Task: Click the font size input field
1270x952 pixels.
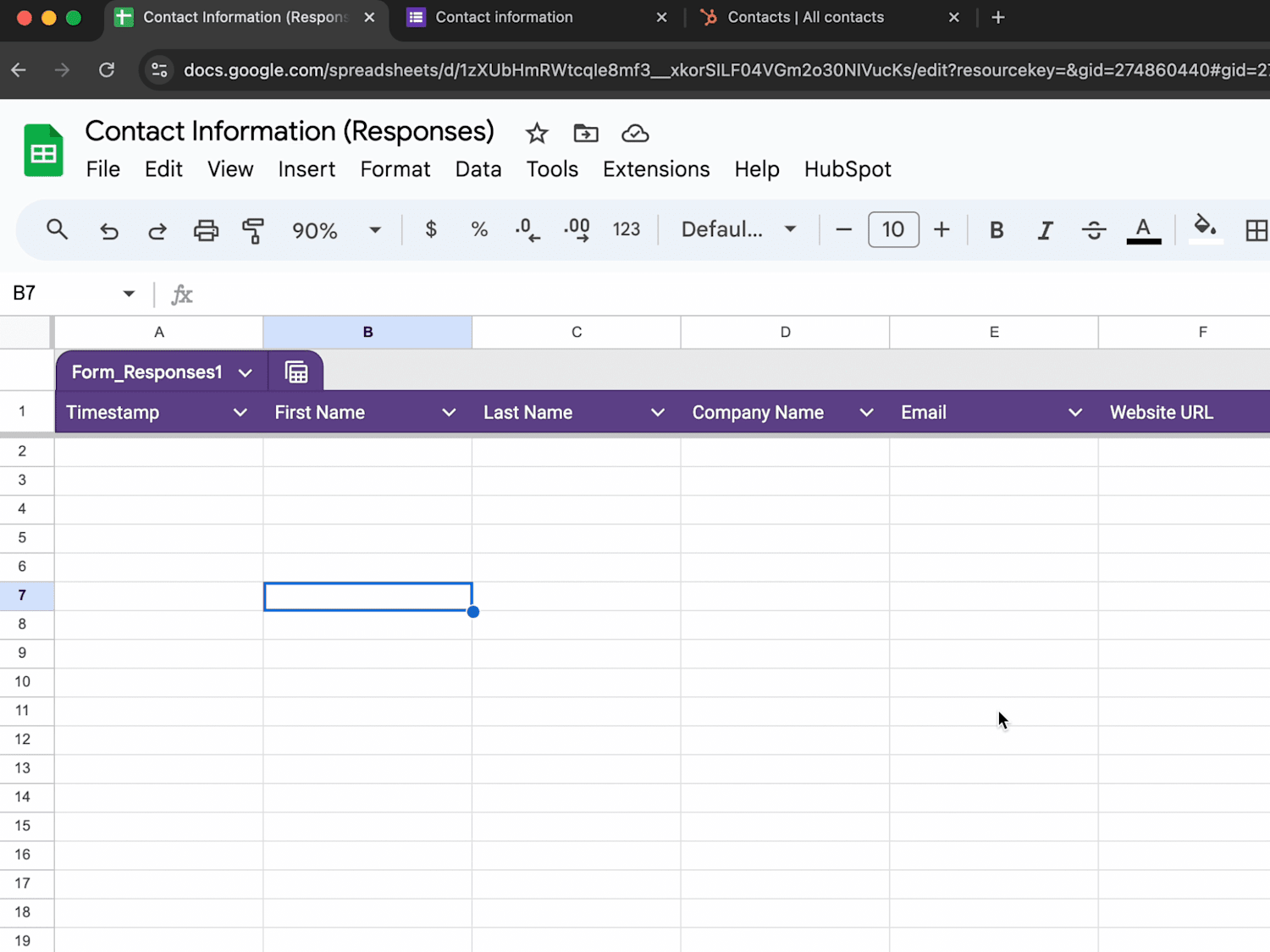Action: click(893, 229)
